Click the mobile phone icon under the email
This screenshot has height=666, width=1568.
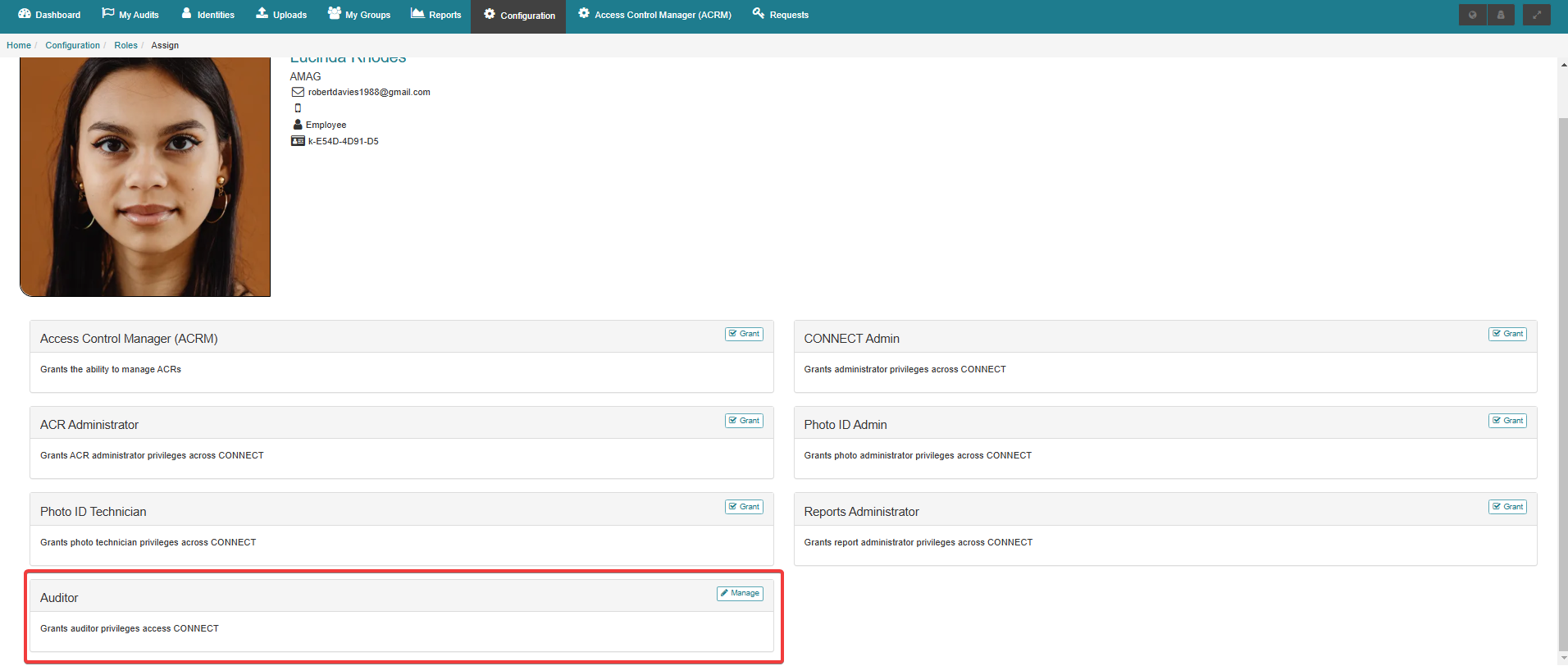[x=298, y=108]
